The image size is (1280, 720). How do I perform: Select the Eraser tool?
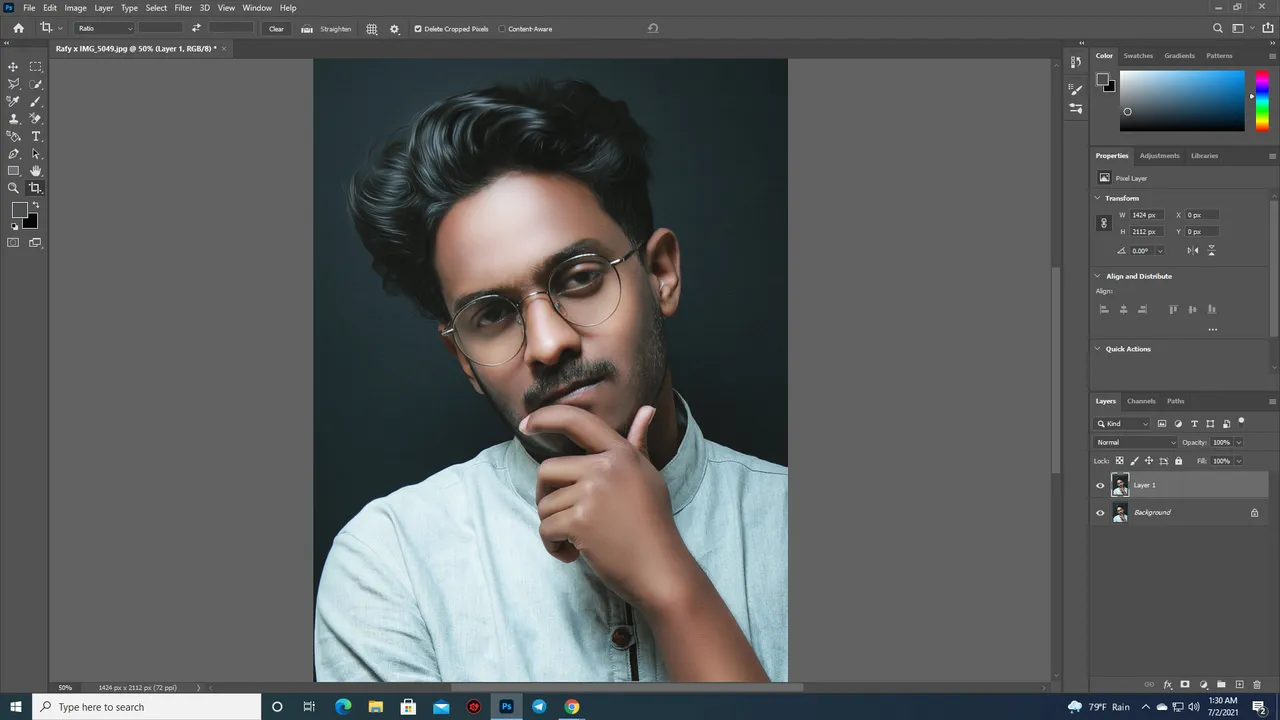(36, 118)
